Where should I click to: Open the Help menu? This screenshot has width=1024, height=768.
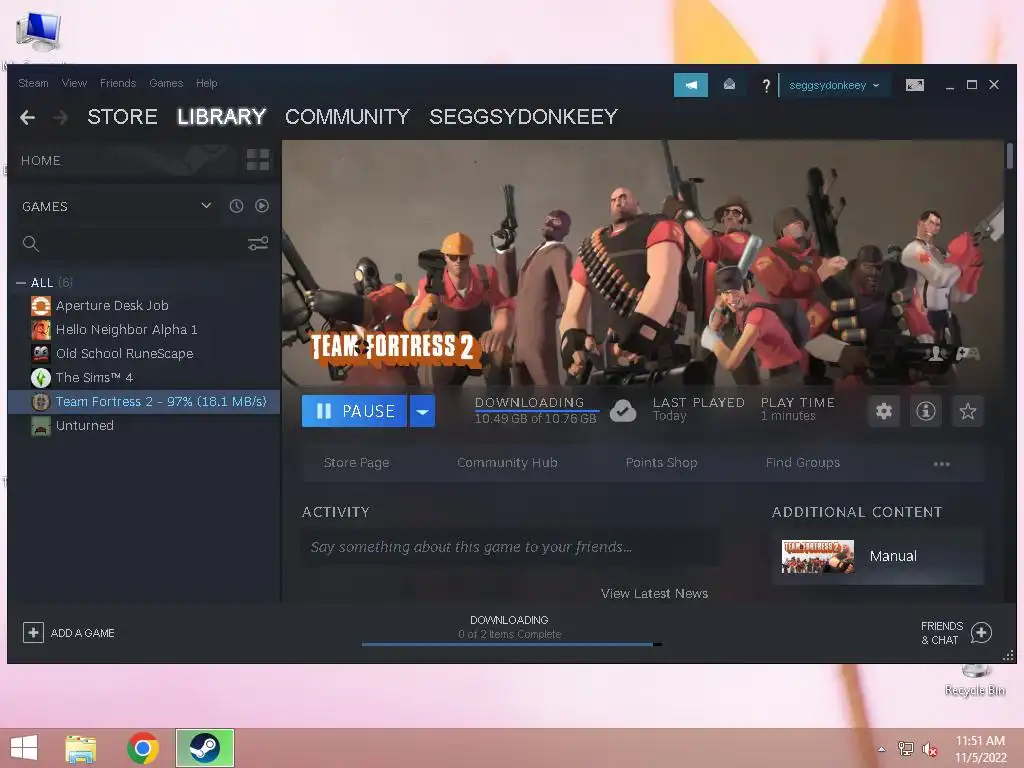[206, 83]
